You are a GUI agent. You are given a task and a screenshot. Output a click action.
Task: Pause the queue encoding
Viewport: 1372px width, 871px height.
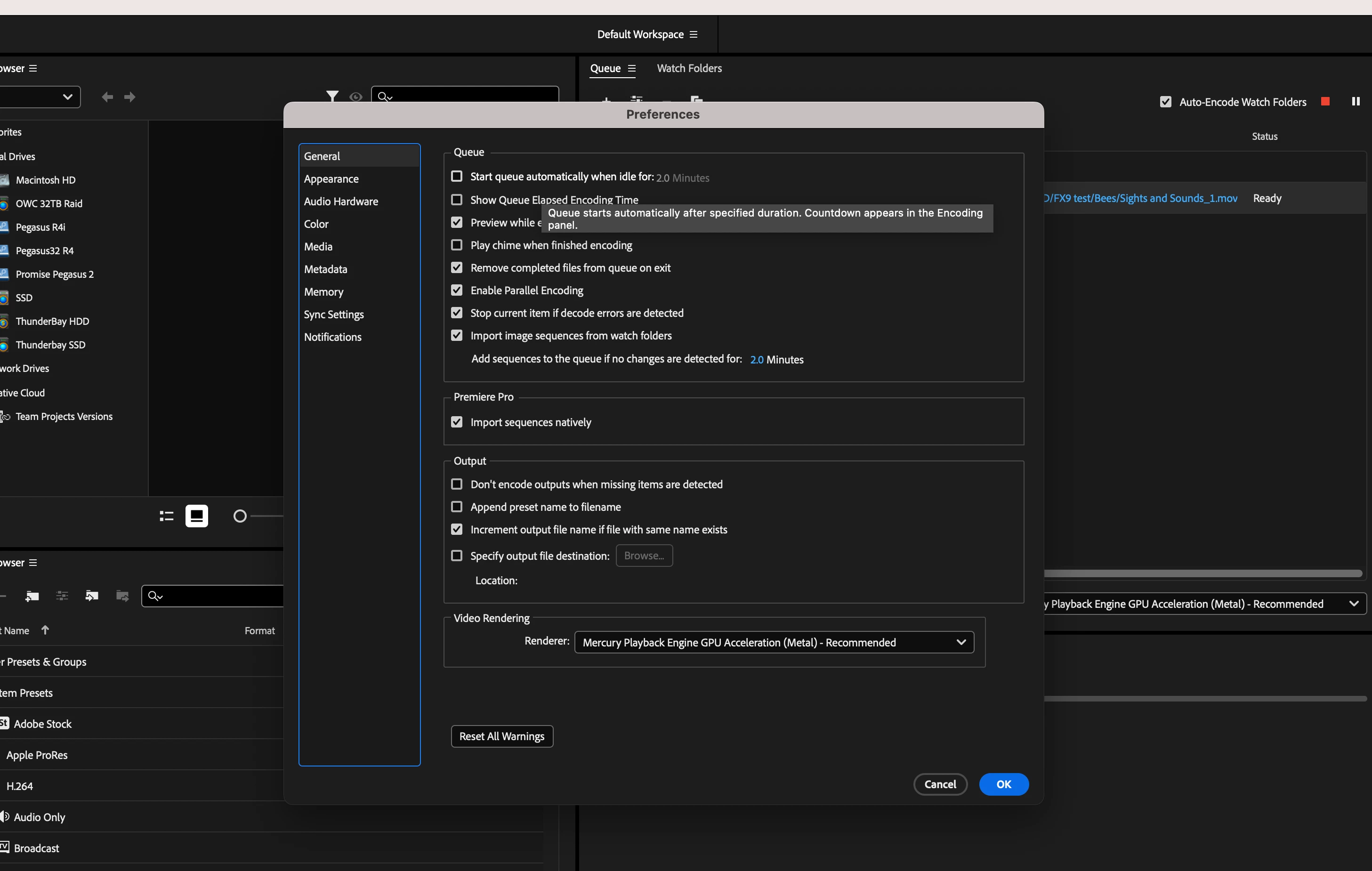click(x=1356, y=101)
